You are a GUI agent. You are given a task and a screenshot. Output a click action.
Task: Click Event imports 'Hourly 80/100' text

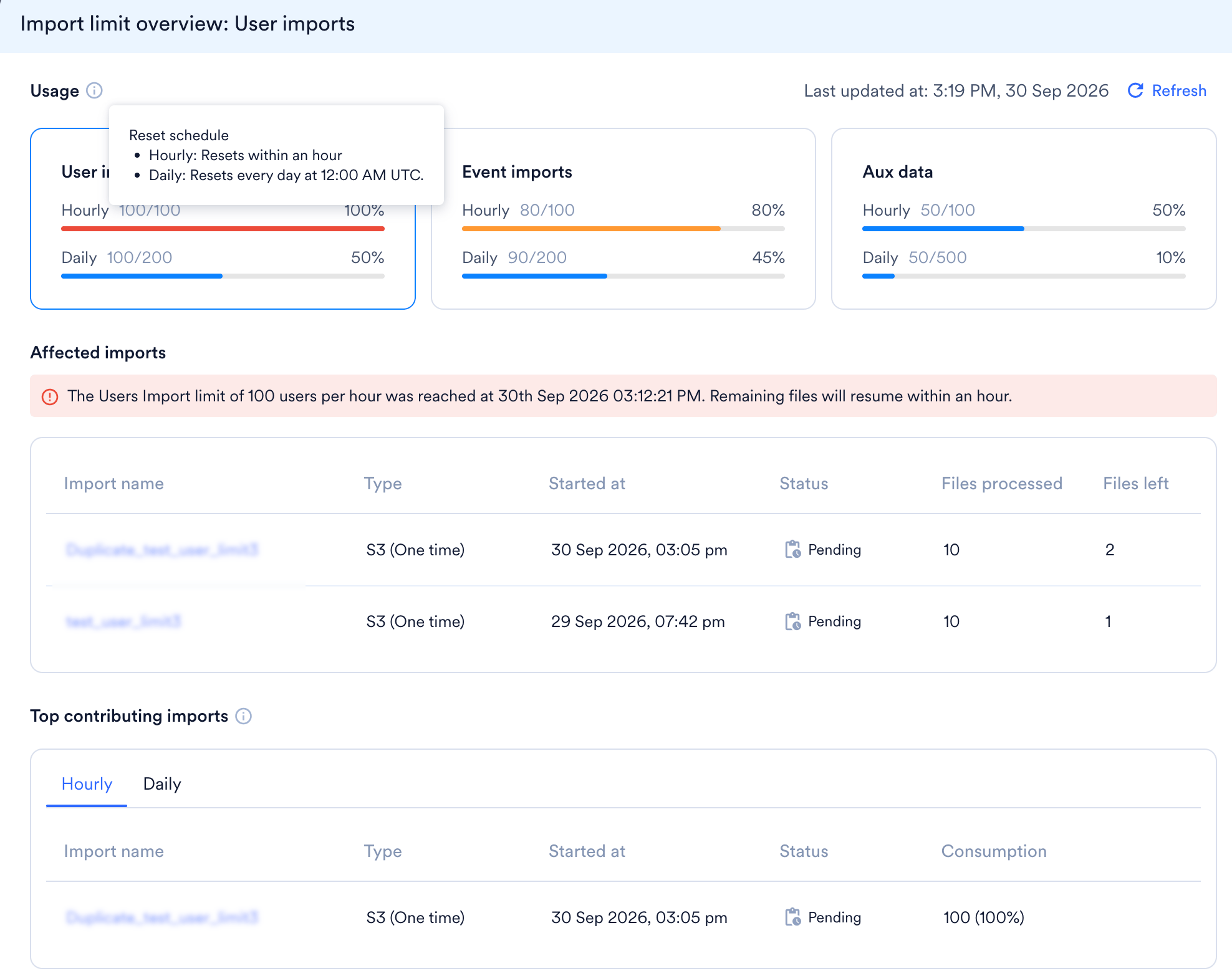coord(518,211)
